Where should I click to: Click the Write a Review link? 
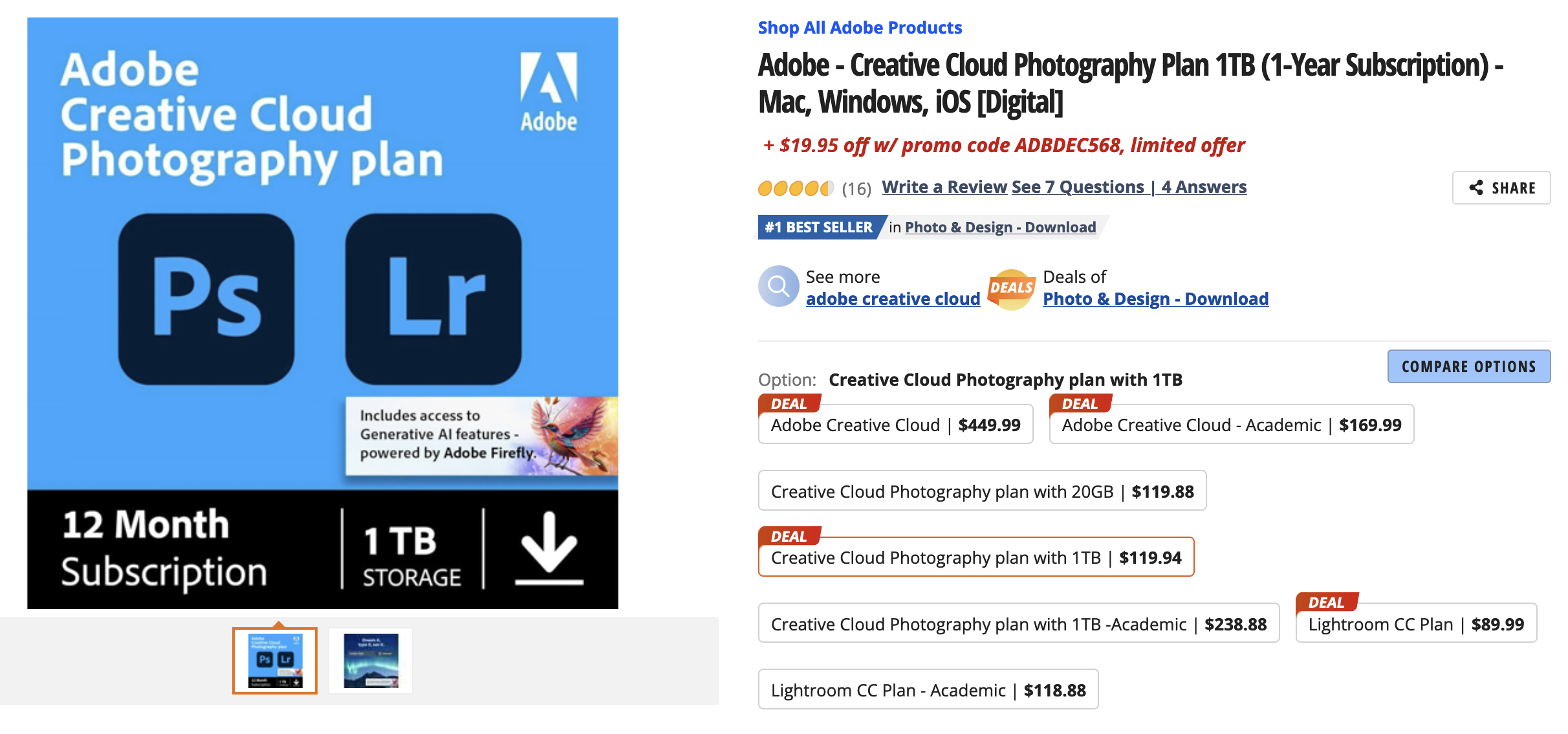944,187
